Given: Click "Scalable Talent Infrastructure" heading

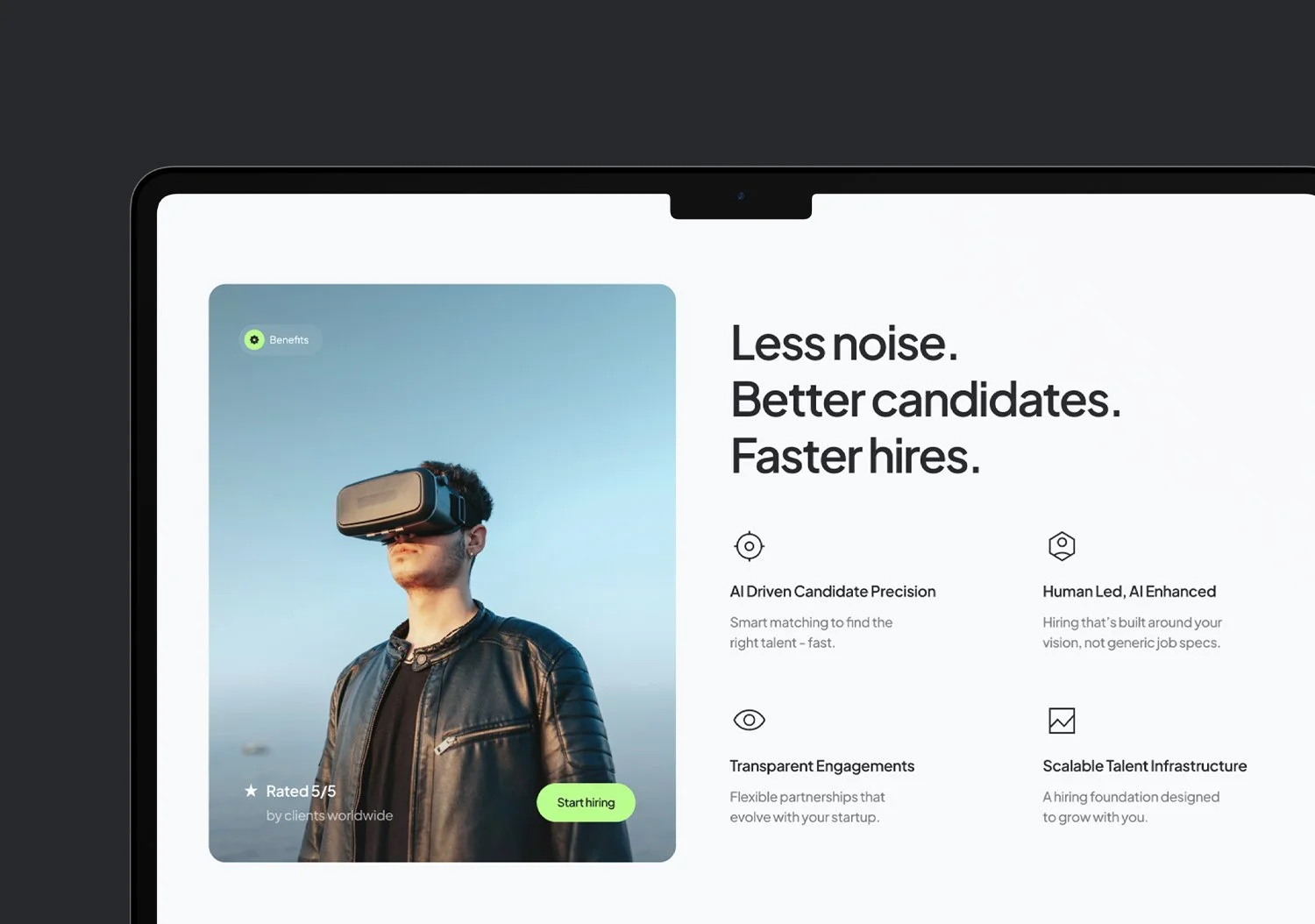Looking at the screenshot, I should [1144, 766].
